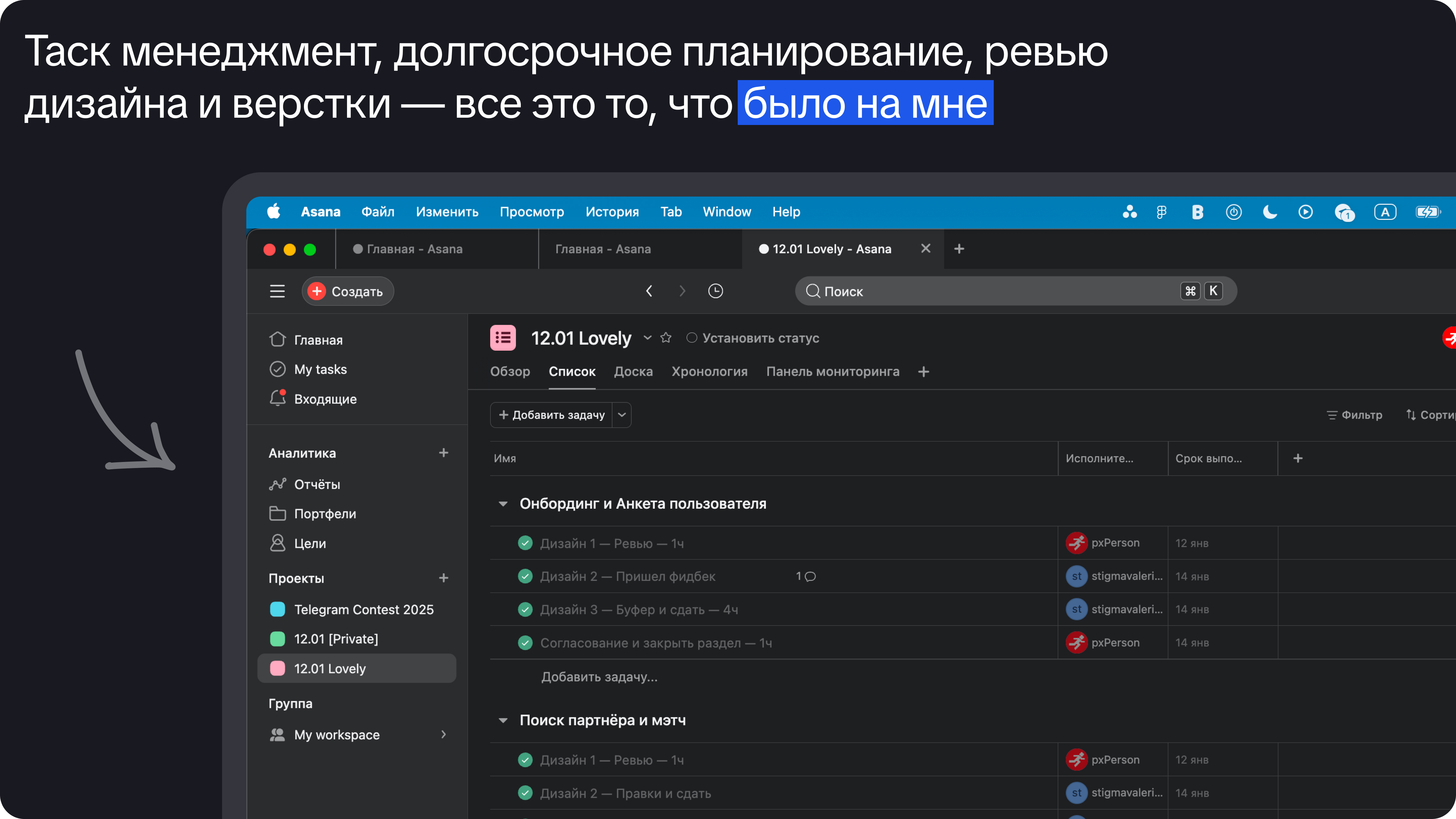The image size is (1456, 819).
Task: Click the pink 12.01 Lovely color swatch
Action: pyautogui.click(x=278, y=669)
